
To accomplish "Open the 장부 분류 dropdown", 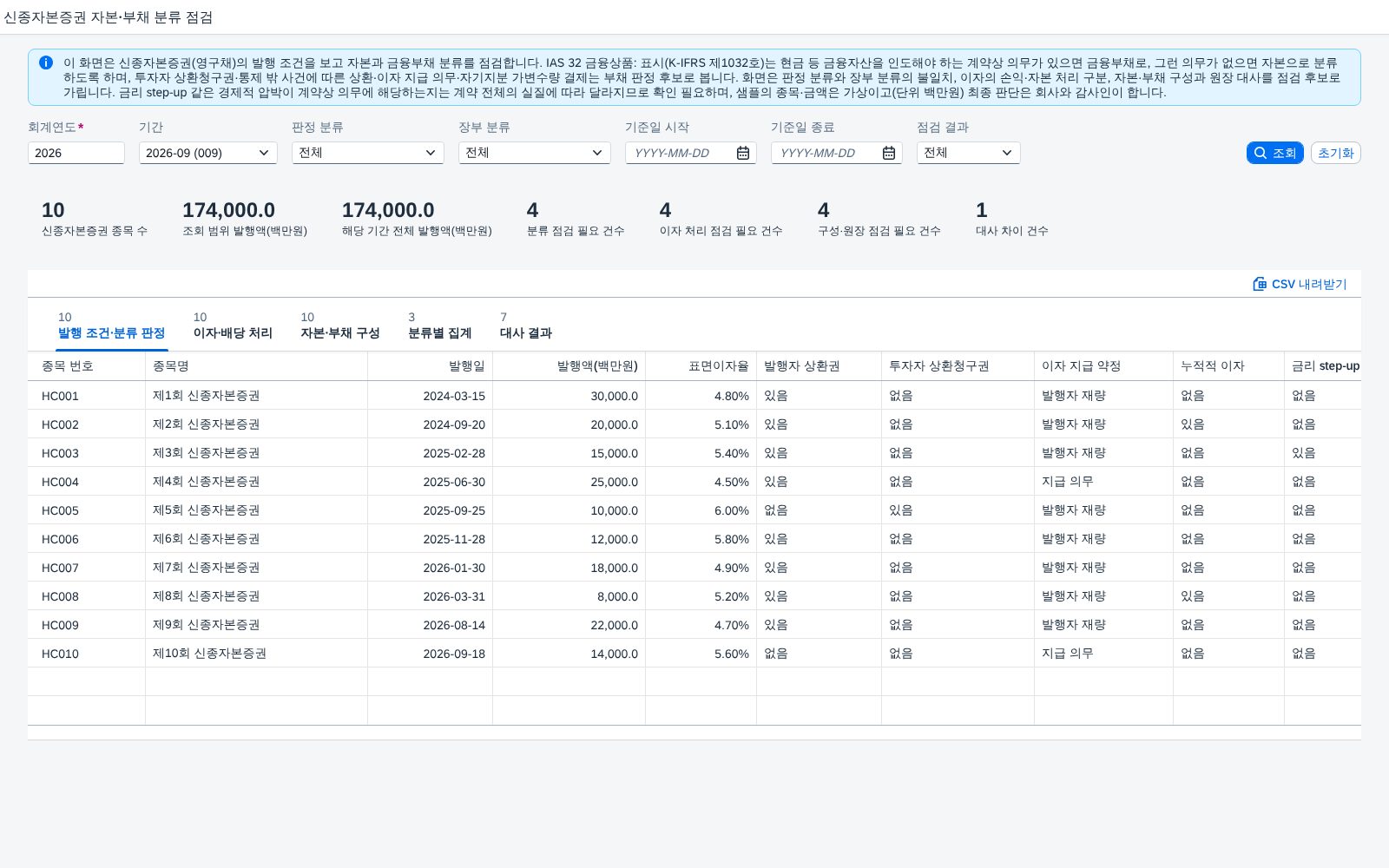I will click(x=597, y=153).
